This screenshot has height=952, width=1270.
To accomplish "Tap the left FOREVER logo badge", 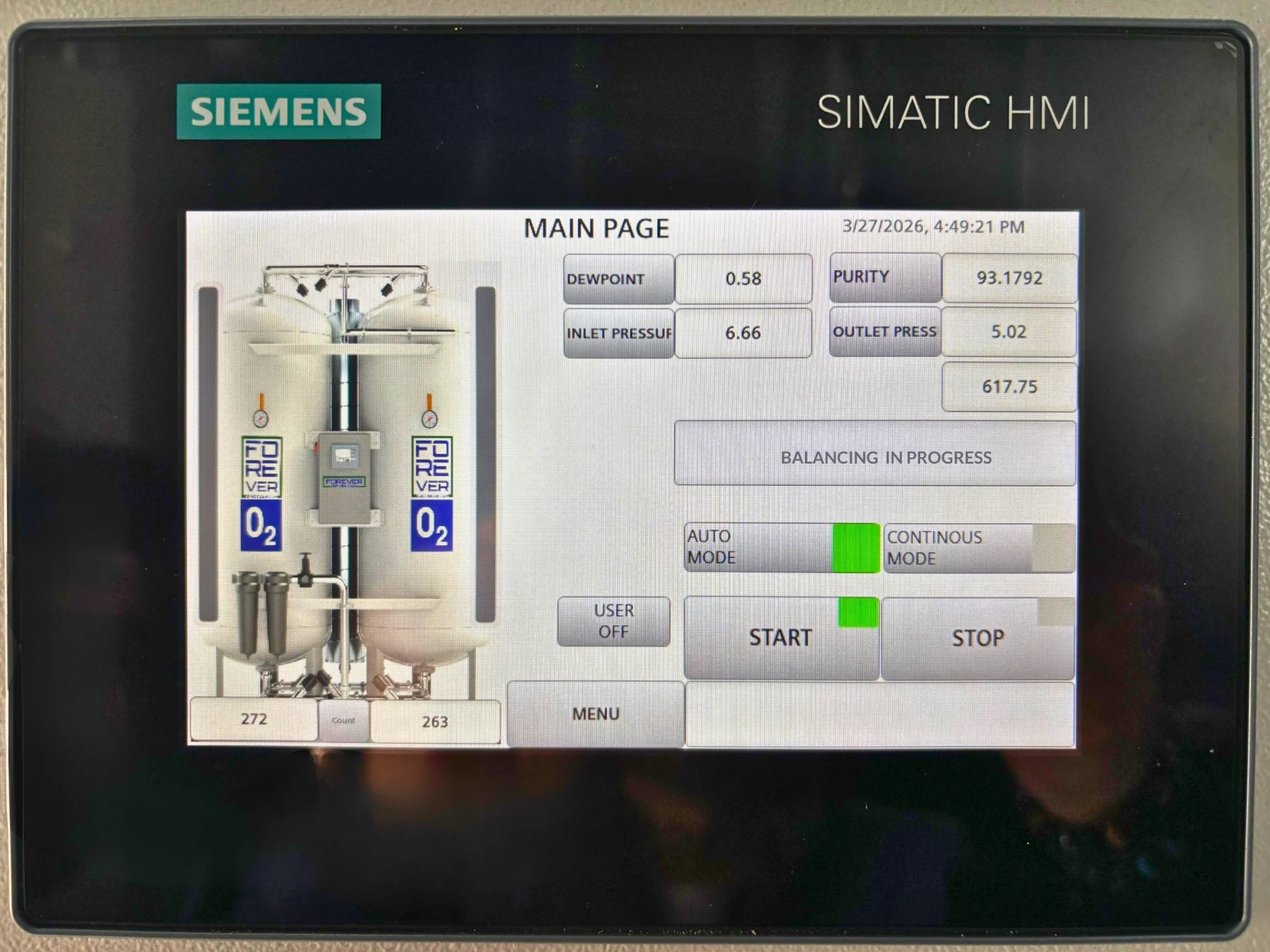I will click(261, 467).
